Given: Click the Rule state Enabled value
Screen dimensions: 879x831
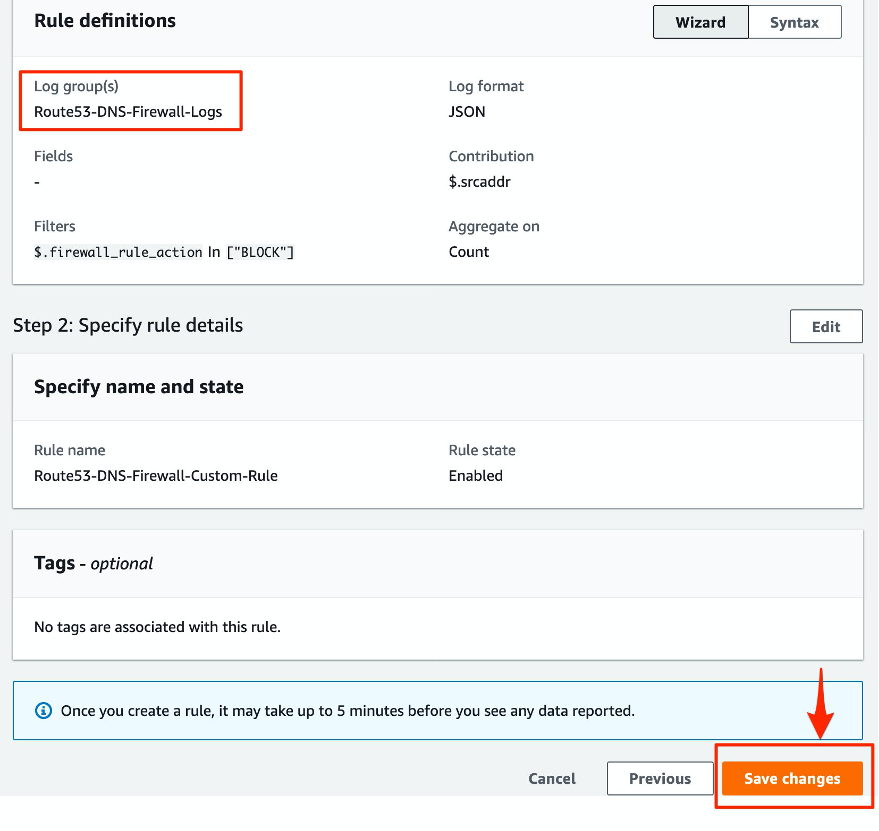Looking at the screenshot, I should click(475, 476).
